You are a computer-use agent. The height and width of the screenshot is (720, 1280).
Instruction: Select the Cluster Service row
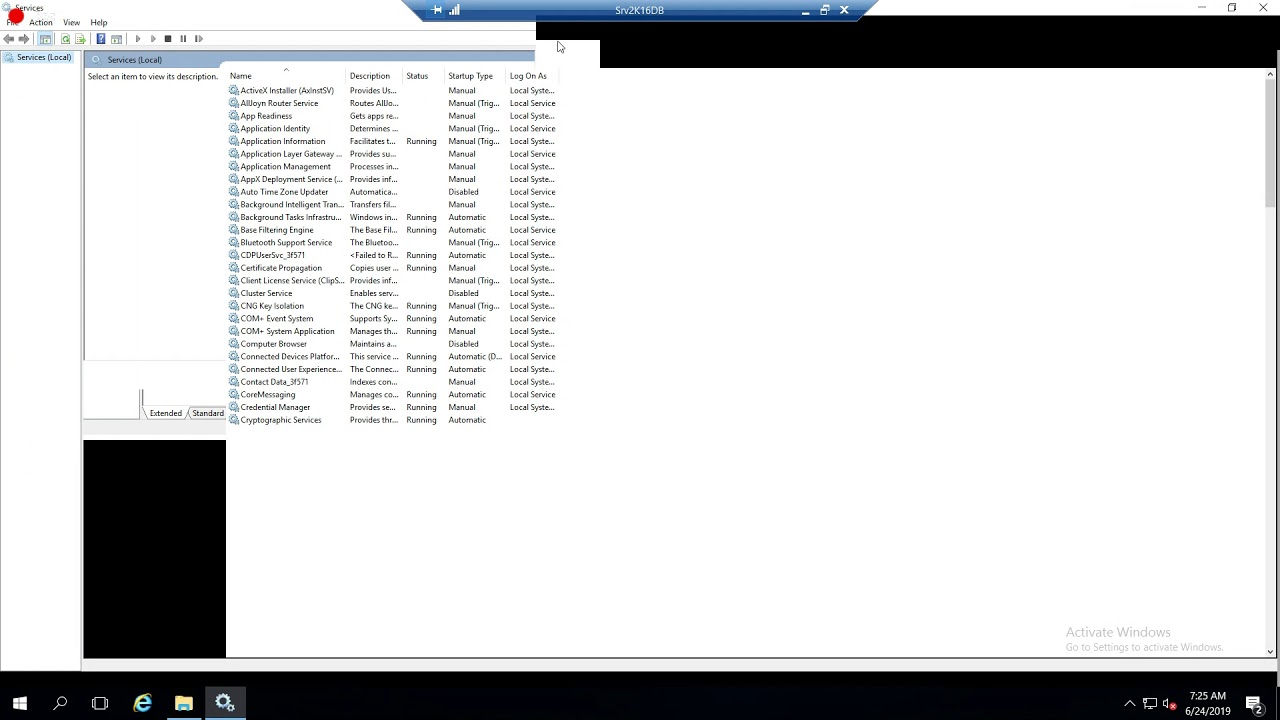pos(392,293)
